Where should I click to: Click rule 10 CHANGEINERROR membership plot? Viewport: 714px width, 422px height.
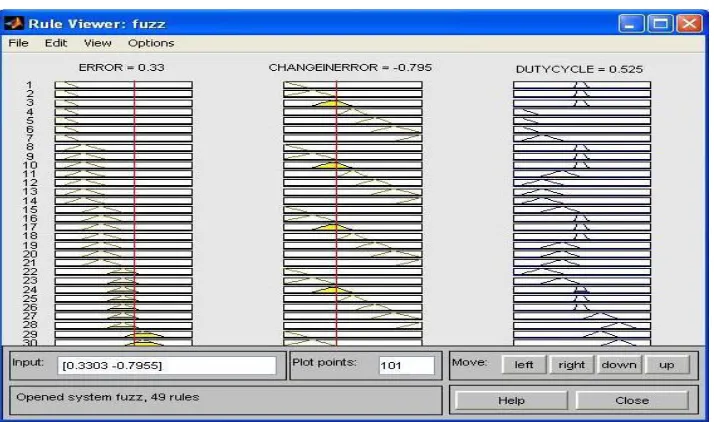352,165
